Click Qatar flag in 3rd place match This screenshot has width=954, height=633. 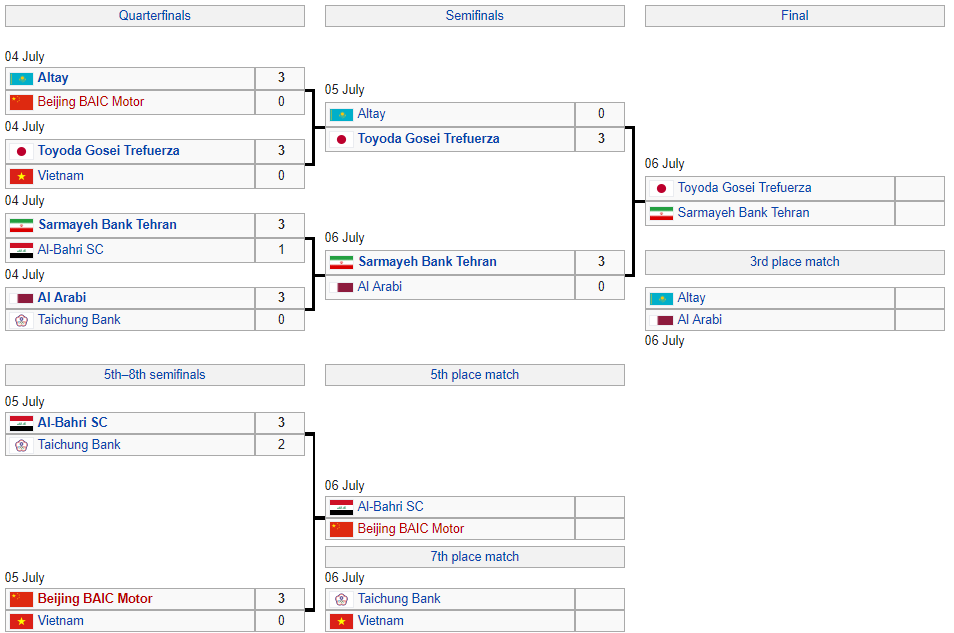coord(661,320)
